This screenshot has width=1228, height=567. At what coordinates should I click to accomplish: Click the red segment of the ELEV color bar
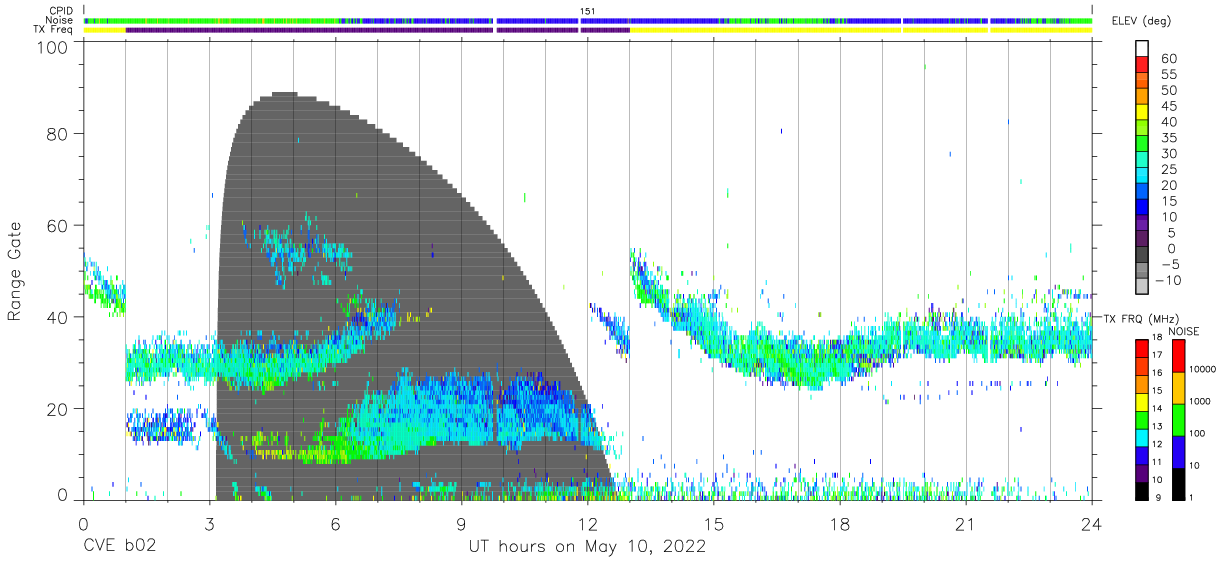1142,65
